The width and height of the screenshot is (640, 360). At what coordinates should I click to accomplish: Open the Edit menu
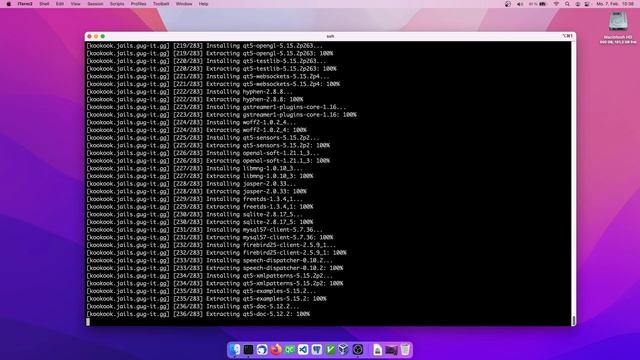click(60, 4)
